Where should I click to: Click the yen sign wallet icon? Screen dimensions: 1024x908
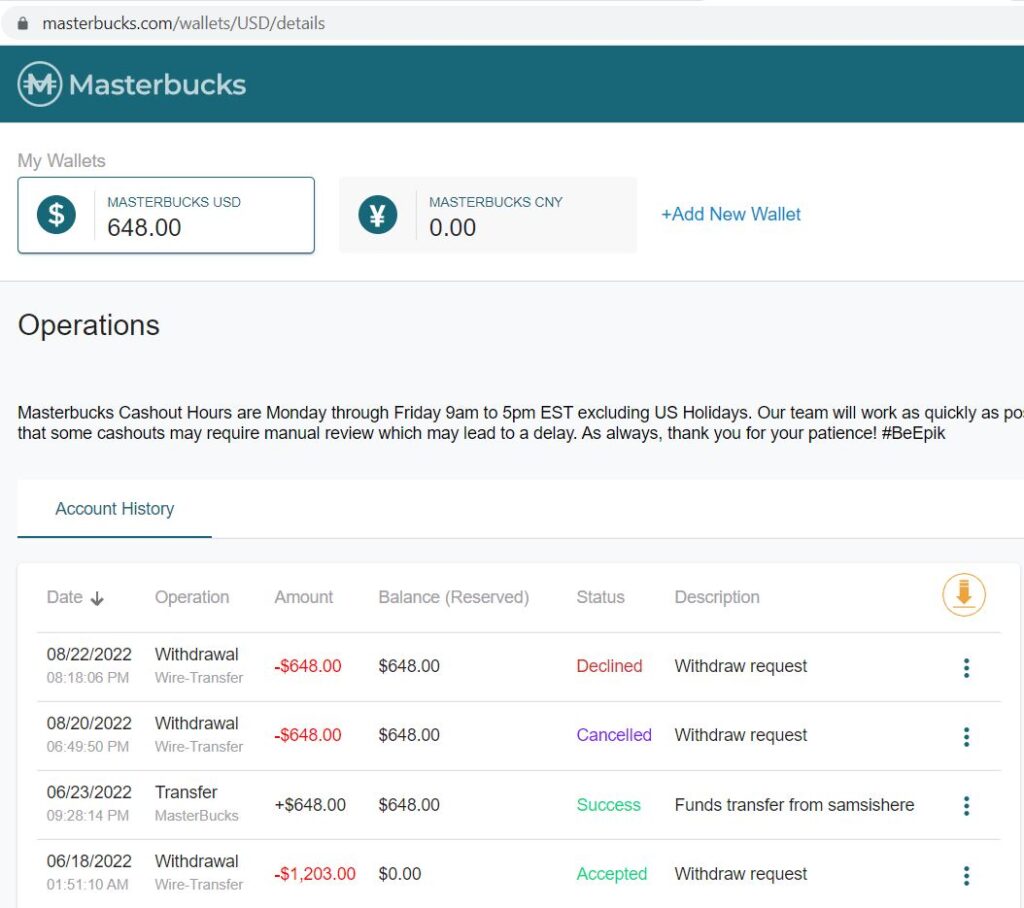377,214
